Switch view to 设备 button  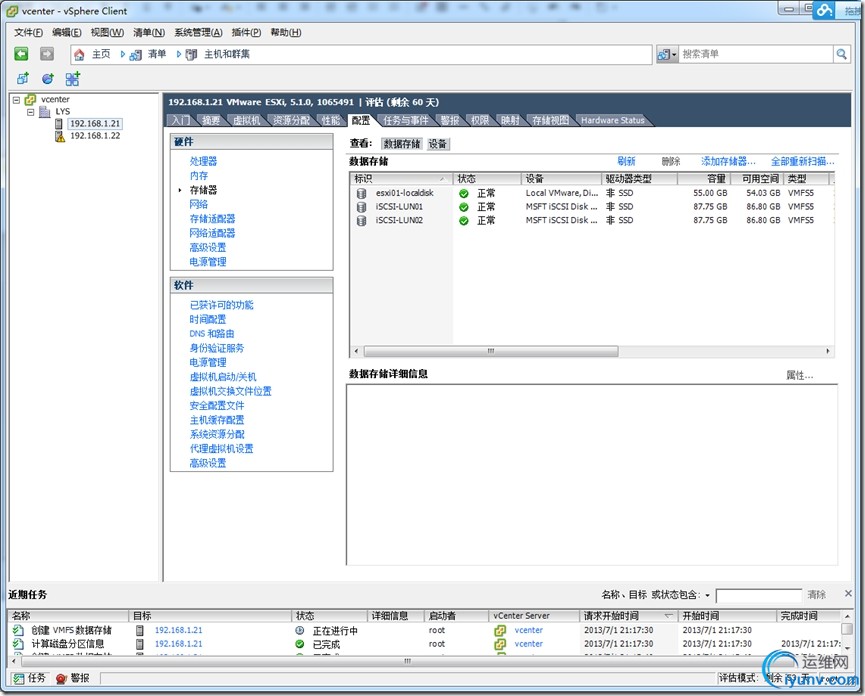(438, 144)
